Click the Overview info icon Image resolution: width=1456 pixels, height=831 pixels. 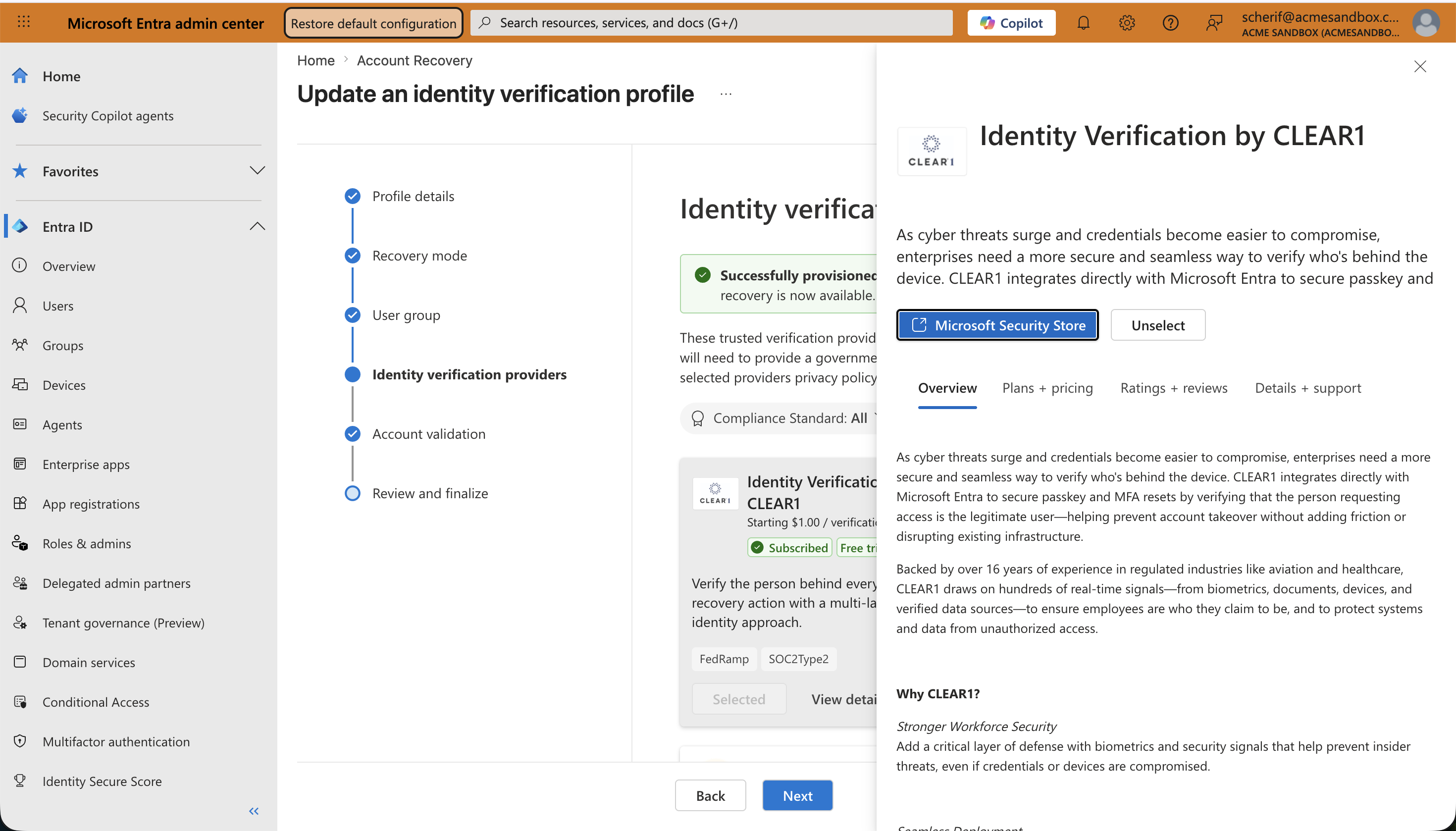click(20, 265)
